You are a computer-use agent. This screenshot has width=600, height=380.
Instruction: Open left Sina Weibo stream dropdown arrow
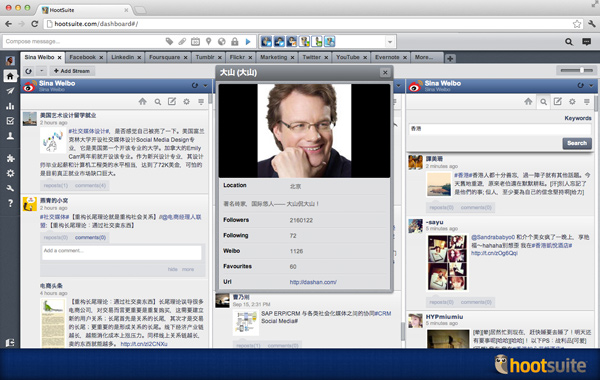[205, 85]
